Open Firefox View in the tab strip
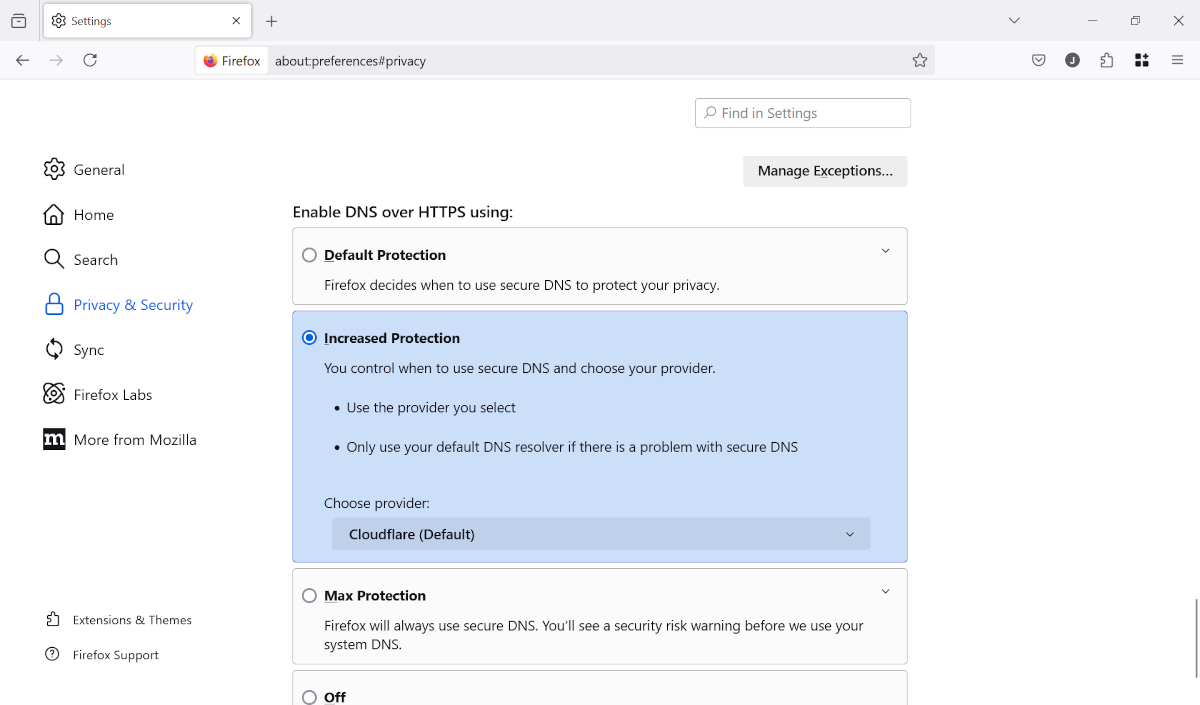This screenshot has height=705, width=1200. (18, 20)
